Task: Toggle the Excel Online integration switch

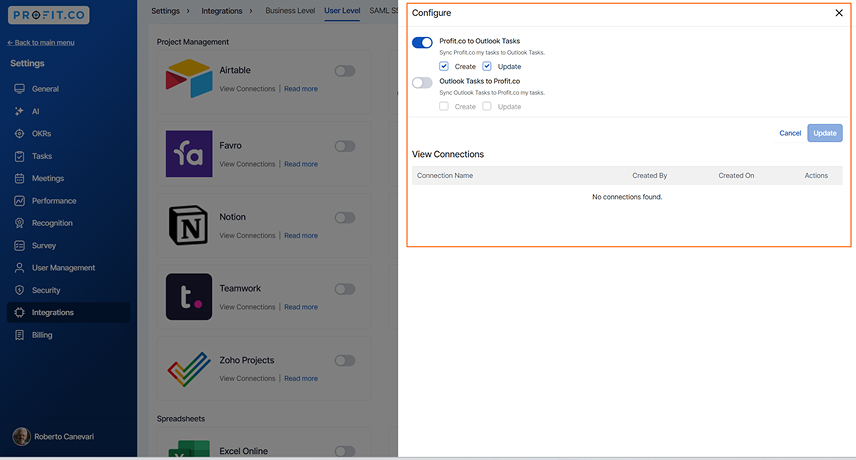Action: [345, 451]
